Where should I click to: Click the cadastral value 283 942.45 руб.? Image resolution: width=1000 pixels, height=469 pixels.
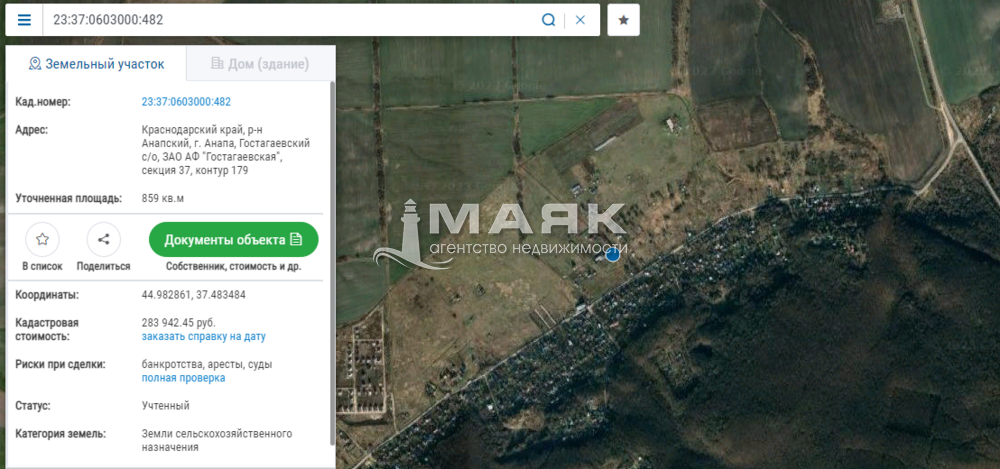[179, 323]
